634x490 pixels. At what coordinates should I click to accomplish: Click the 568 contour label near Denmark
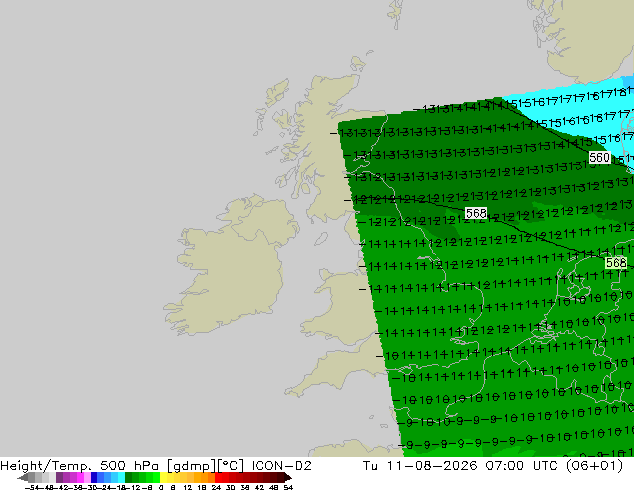pos(616,263)
